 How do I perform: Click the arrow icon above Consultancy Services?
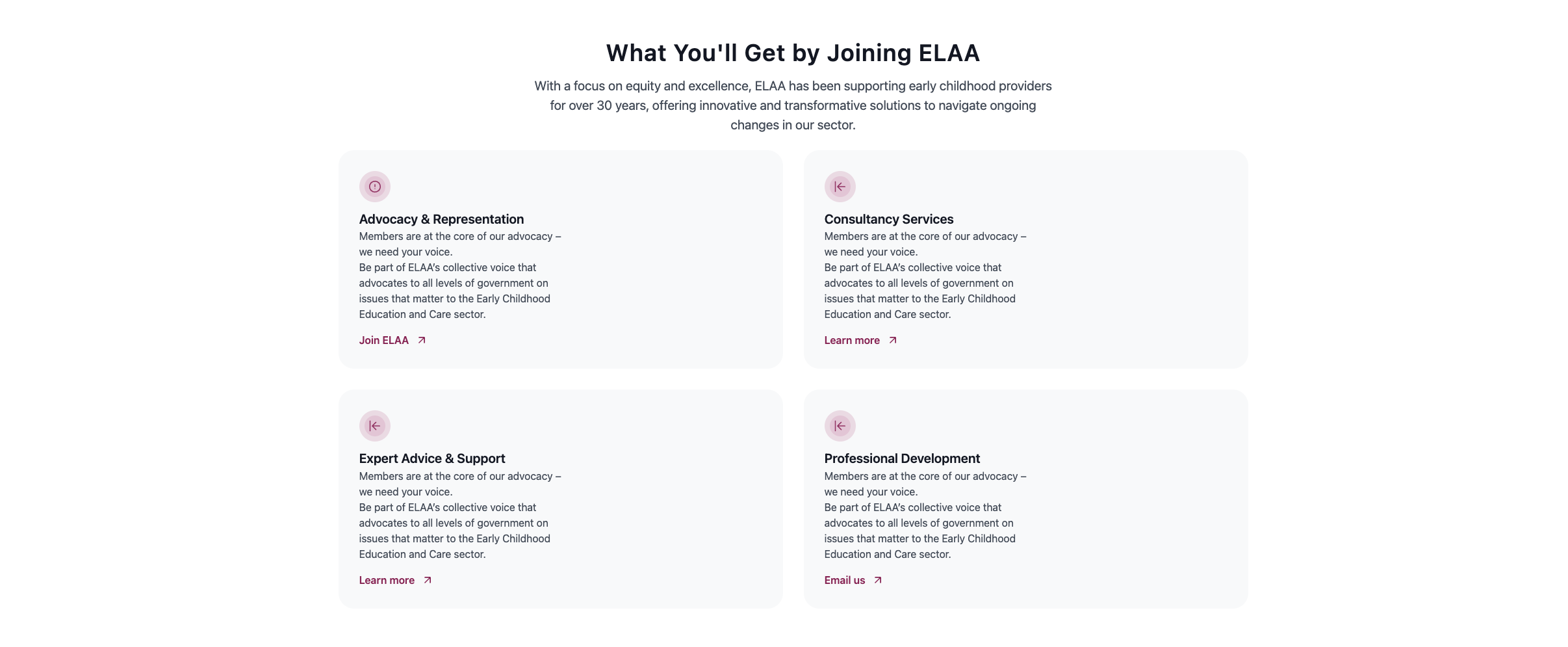pos(840,187)
